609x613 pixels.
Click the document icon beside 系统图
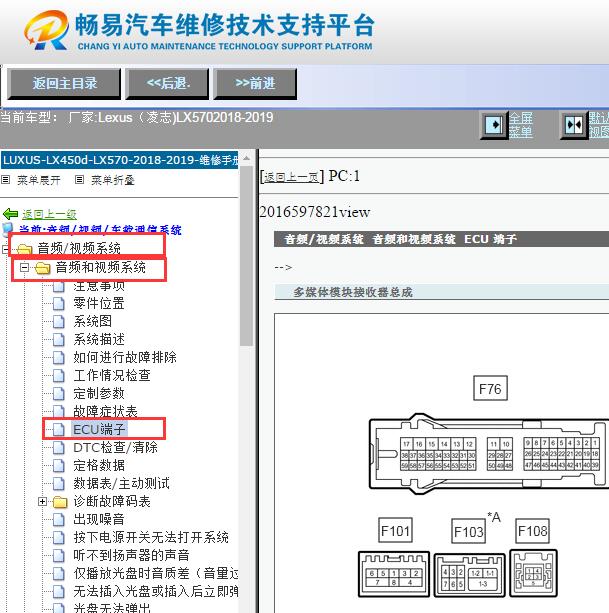point(59,321)
